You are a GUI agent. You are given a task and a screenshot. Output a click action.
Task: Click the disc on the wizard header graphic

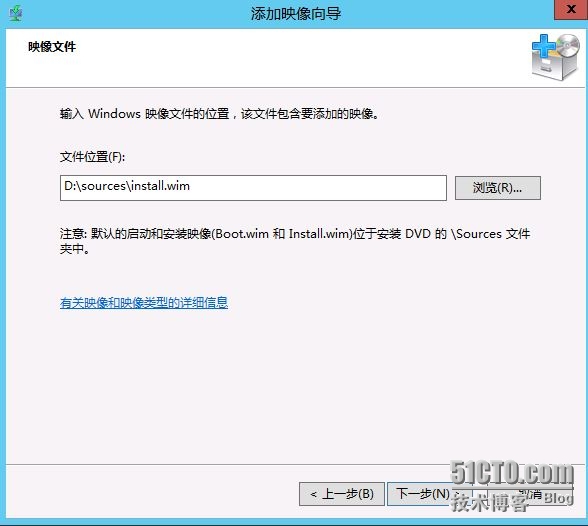pyautogui.click(x=568, y=45)
